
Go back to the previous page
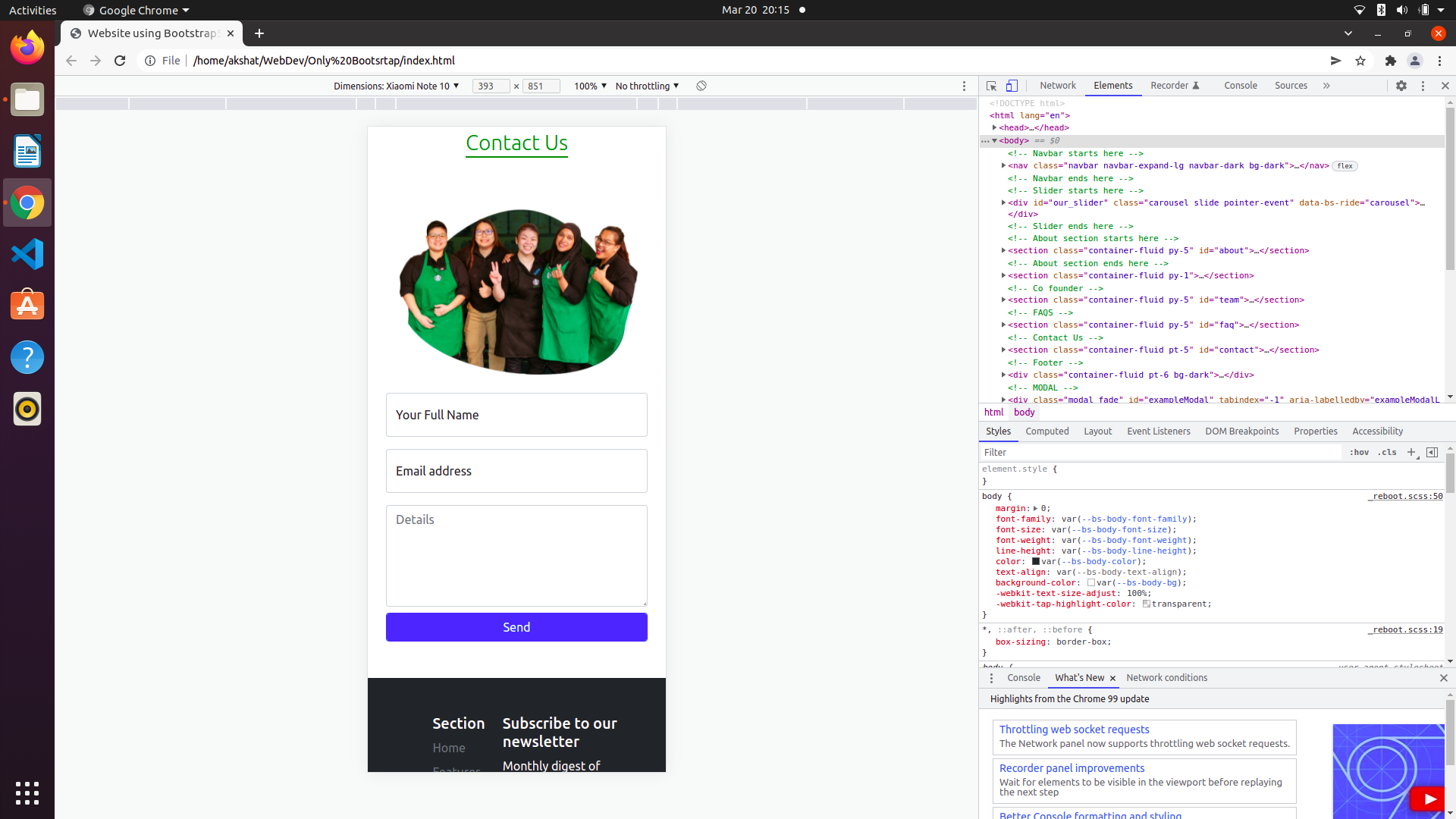tap(71, 61)
